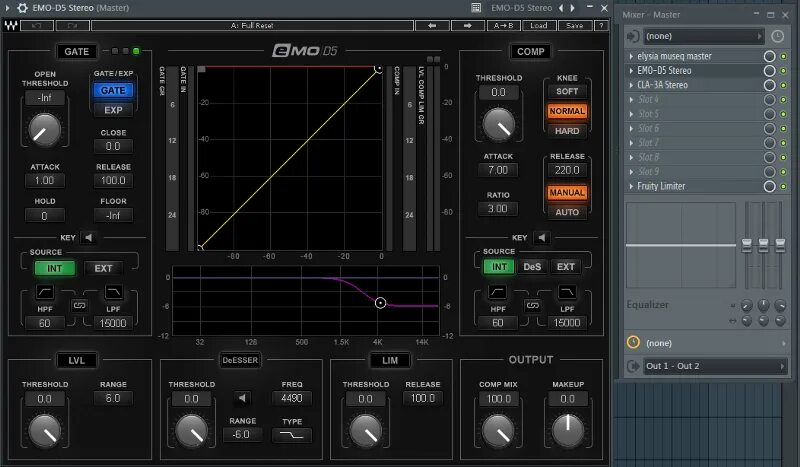Image resolution: width=800 pixels, height=467 pixels.
Task: Click the mixer's bottom delay clock icon
Action: click(633, 342)
